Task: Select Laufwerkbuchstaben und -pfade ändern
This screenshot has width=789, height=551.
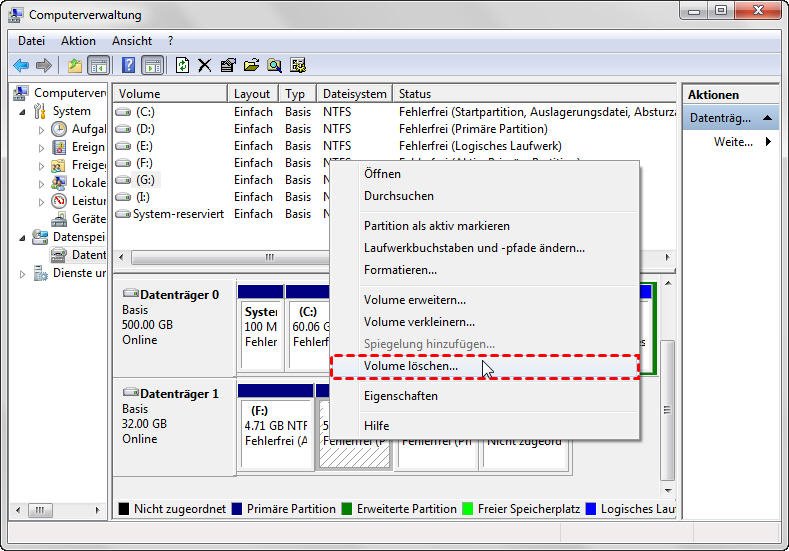Action: 485,248
